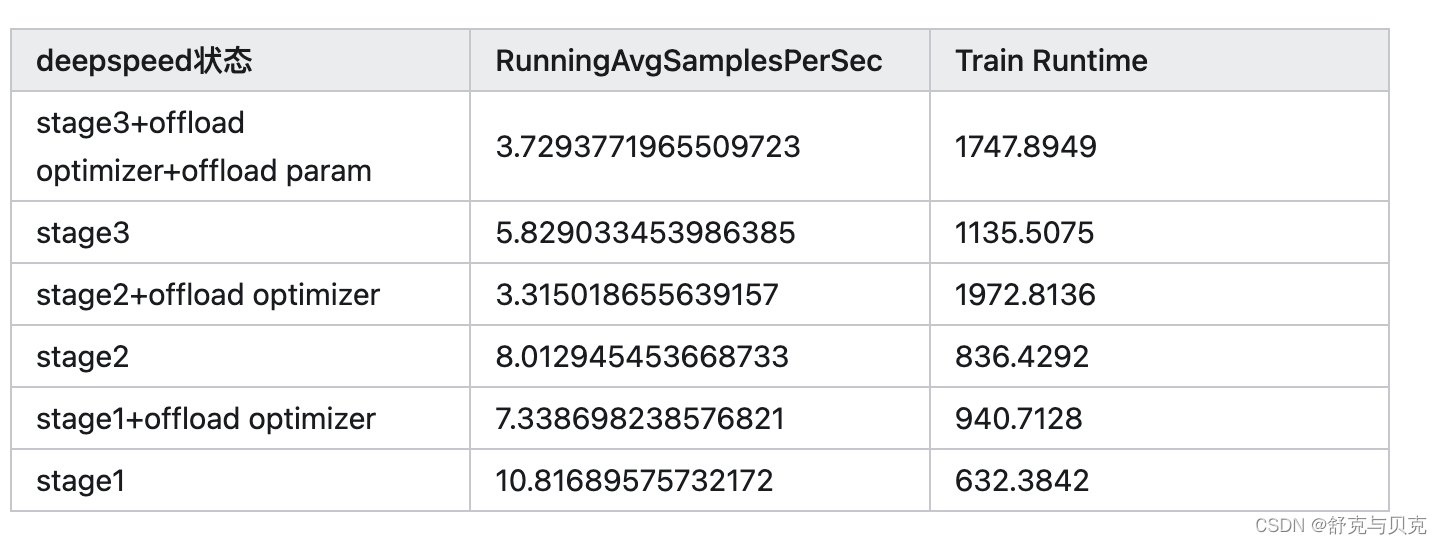Screen dimensions: 1442x544
Task: Select the value 5.829033453986385
Action: (645, 233)
